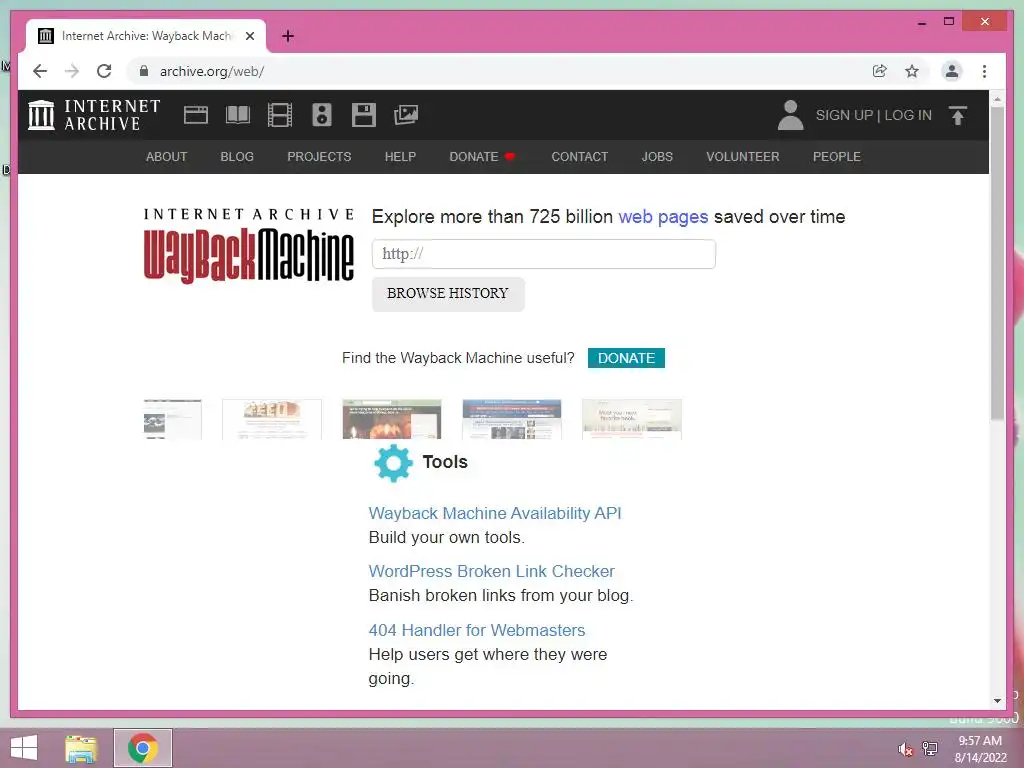Open WordPress Broken Link Checker link
Screen dimensions: 1024x768
click(492, 571)
